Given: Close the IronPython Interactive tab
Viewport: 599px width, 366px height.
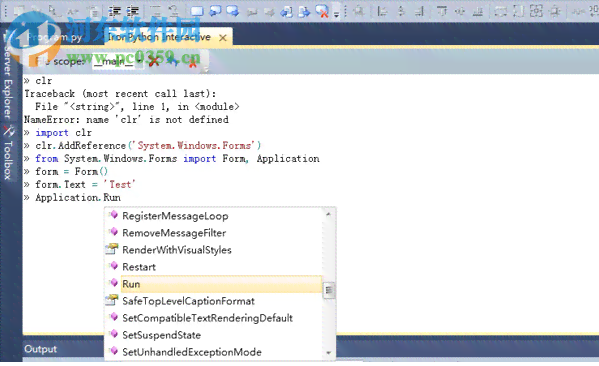Looking at the screenshot, I should point(223,38).
